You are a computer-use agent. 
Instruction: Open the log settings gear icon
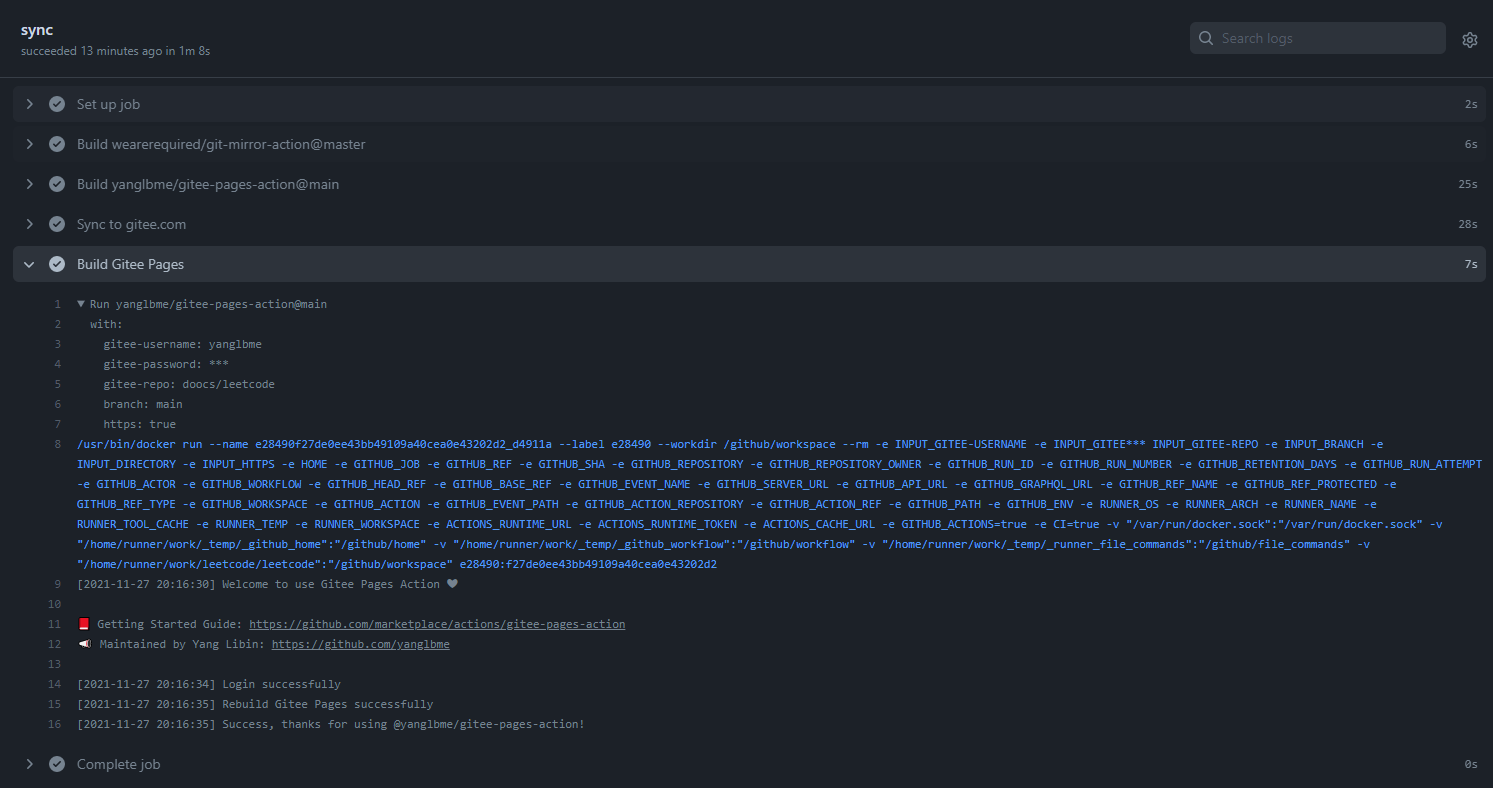coord(1469,40)
